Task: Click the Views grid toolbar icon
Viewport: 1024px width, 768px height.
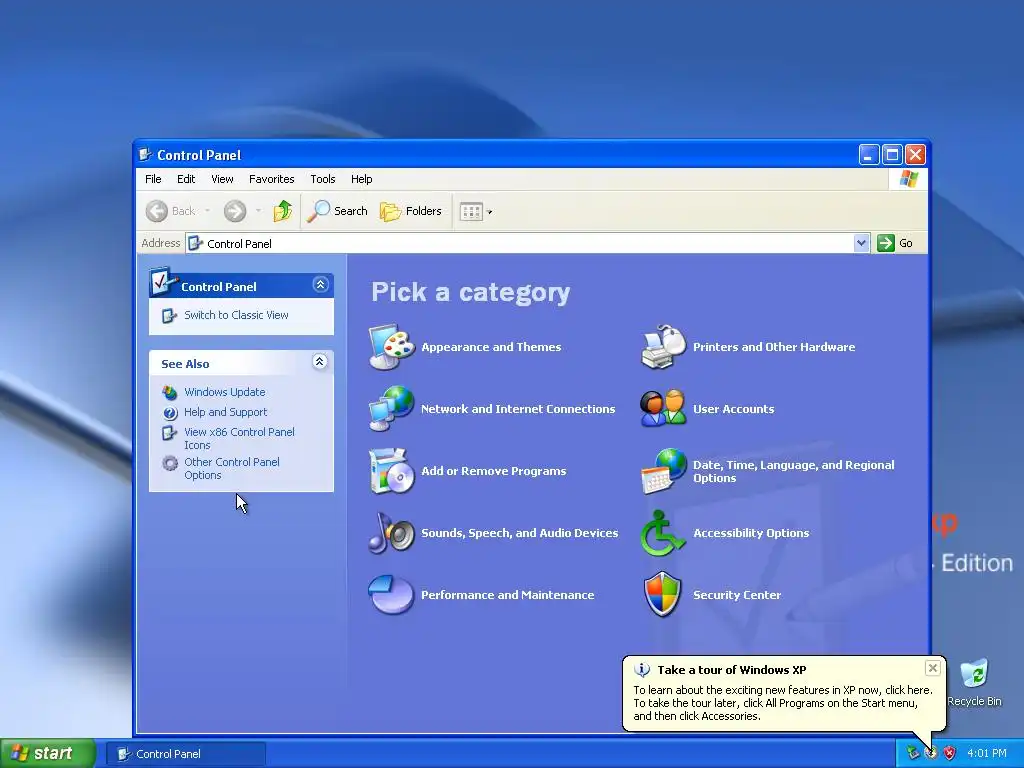Action: [x=471, y=212]
